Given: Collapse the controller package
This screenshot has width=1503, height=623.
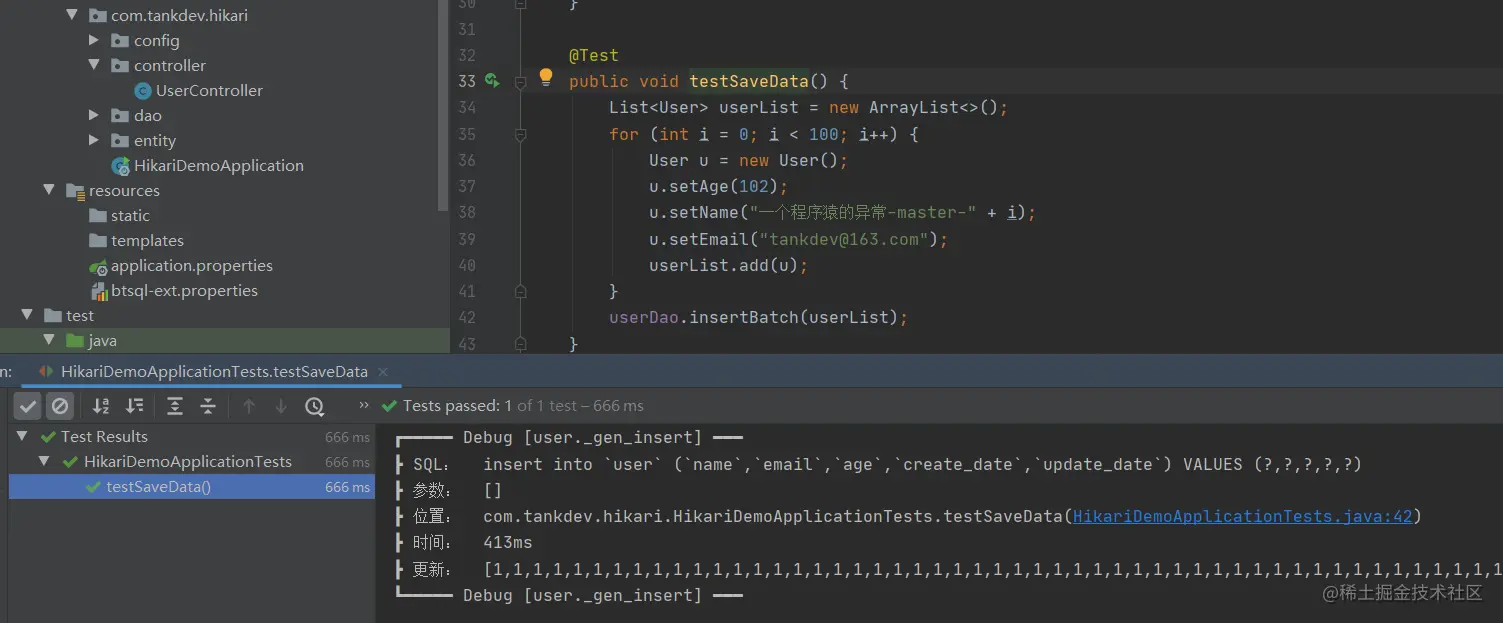Looking at the screenshot, I should [x=94, y=65].
